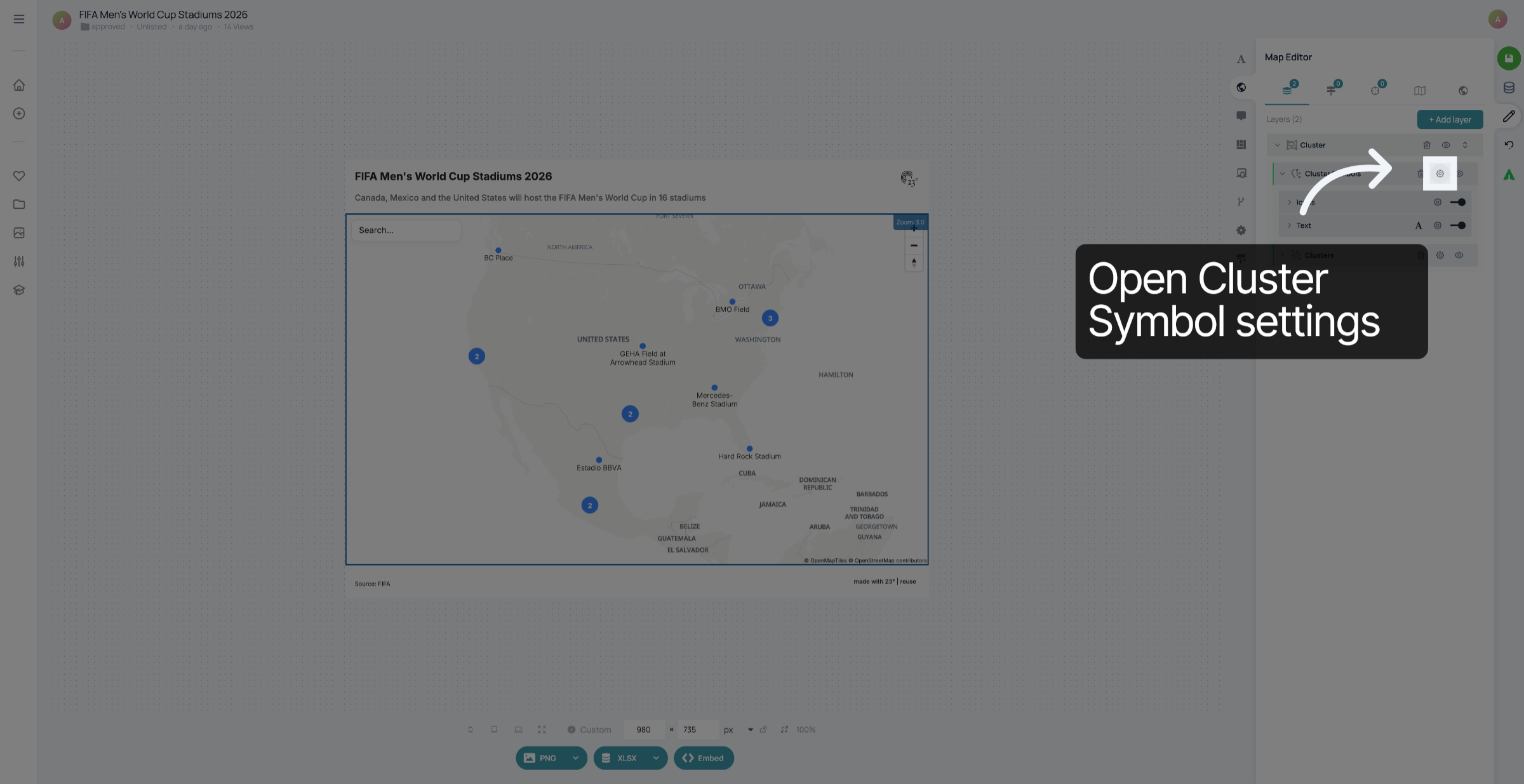Switch to folded map basemap tab
Screen dimensions: 1524x784
[1420, 91]
